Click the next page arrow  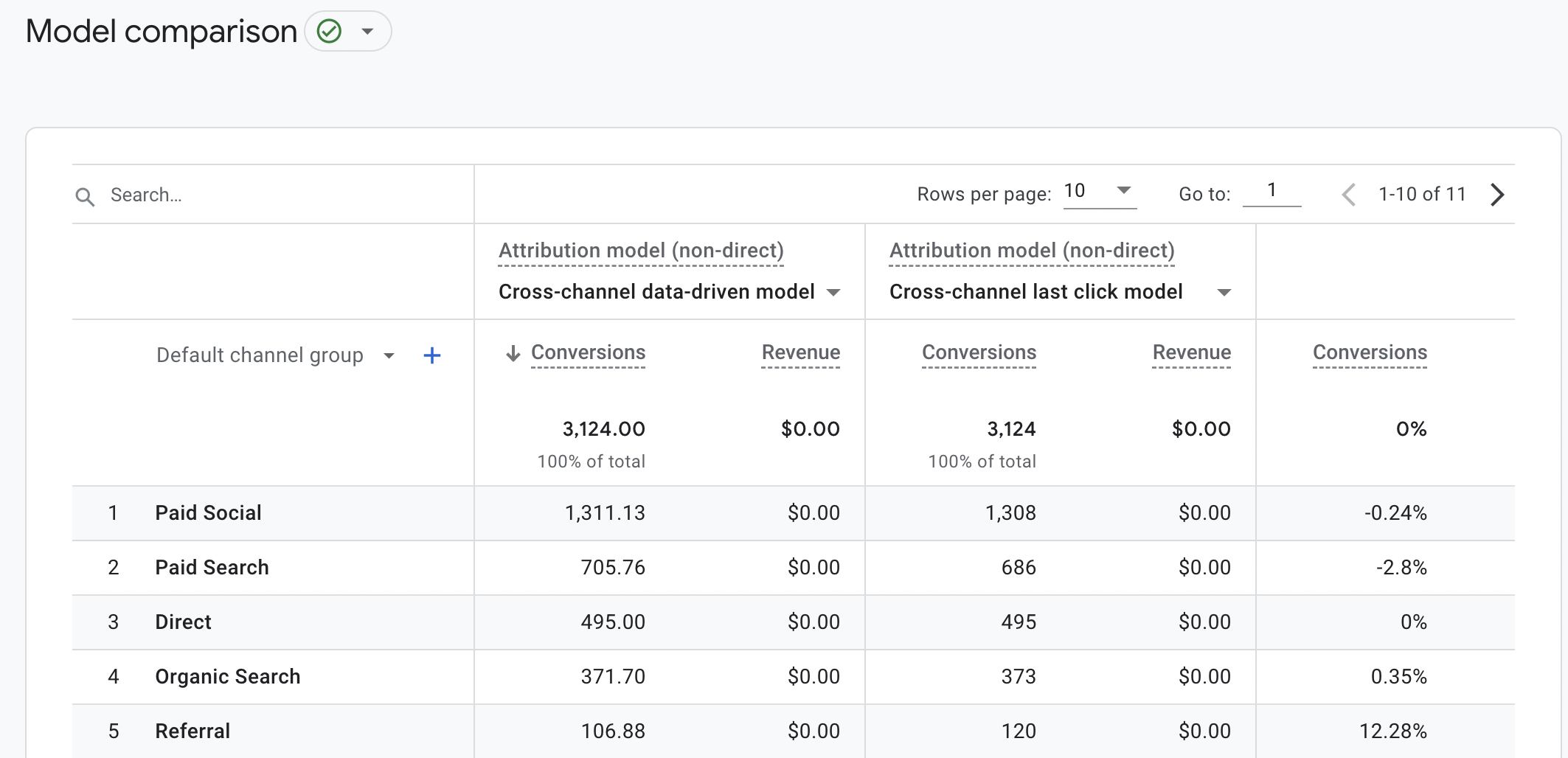1498,195
